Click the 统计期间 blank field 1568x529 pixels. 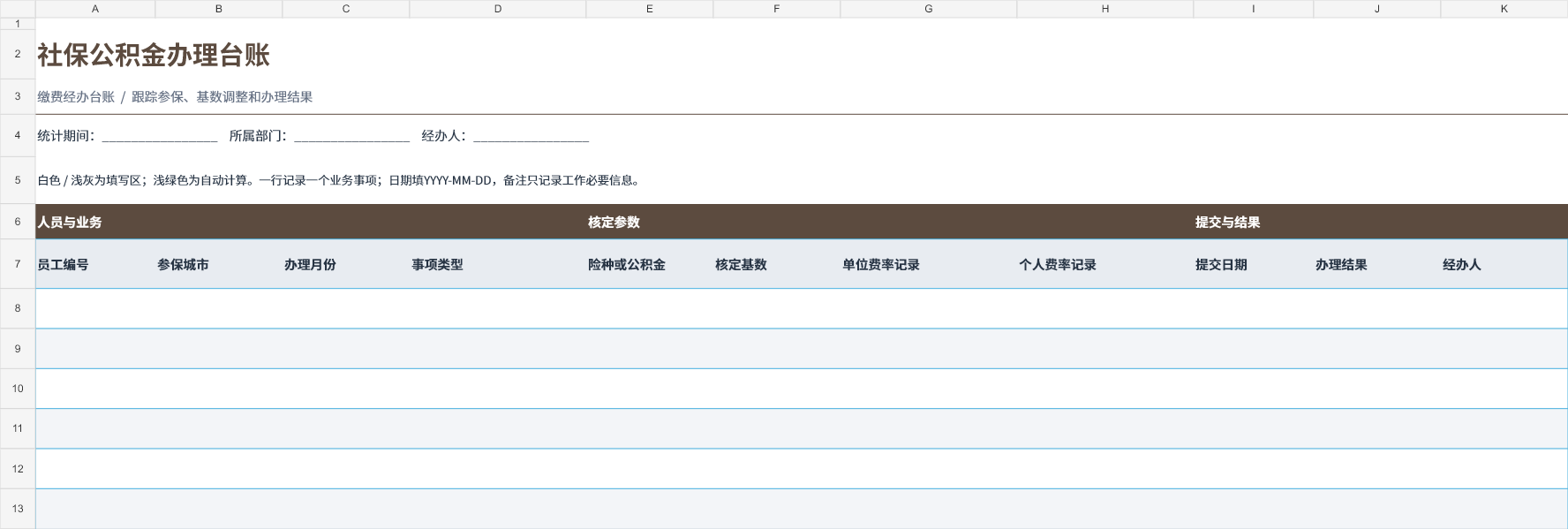click(x=160, y=136)
